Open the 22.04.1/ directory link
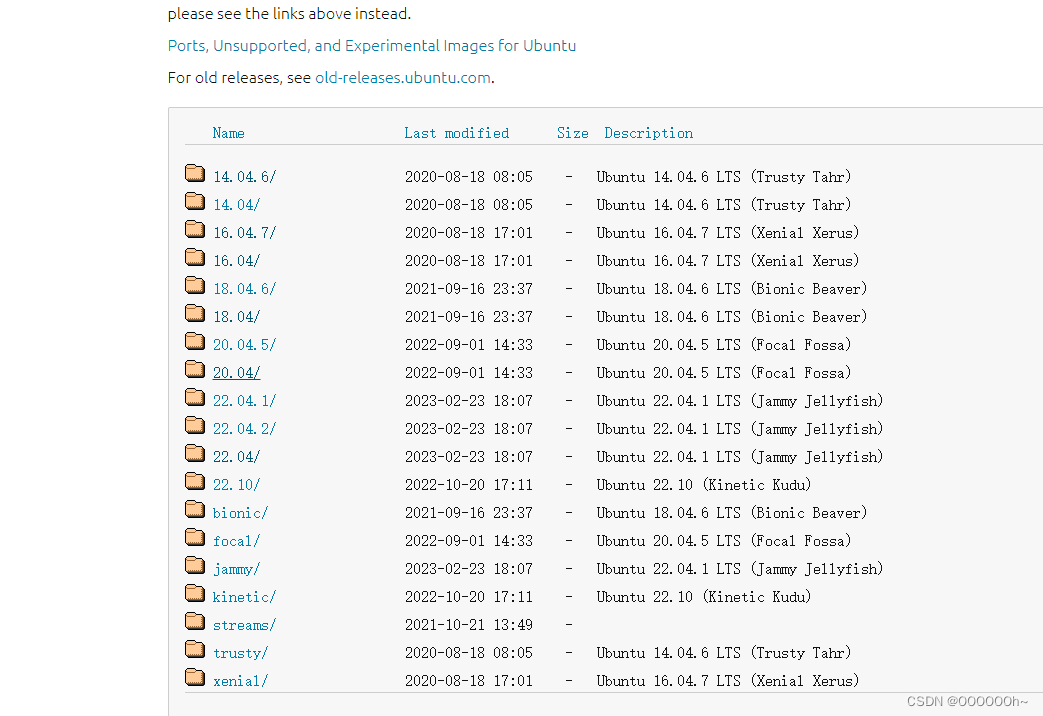Viewport: 1043px width, 716px height. click(x=244, y=401)
